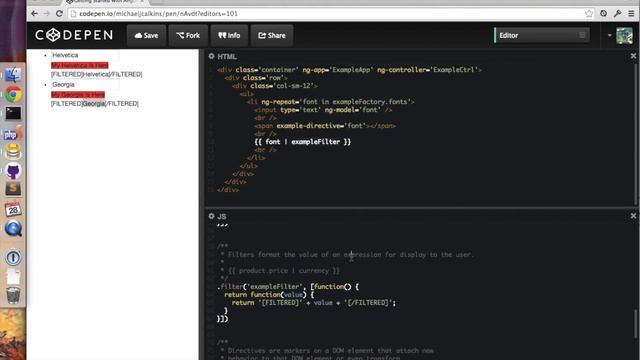The image size is (640, 360).
Task: Open the PHP app in the dock
Action: [x=13, y=133]
